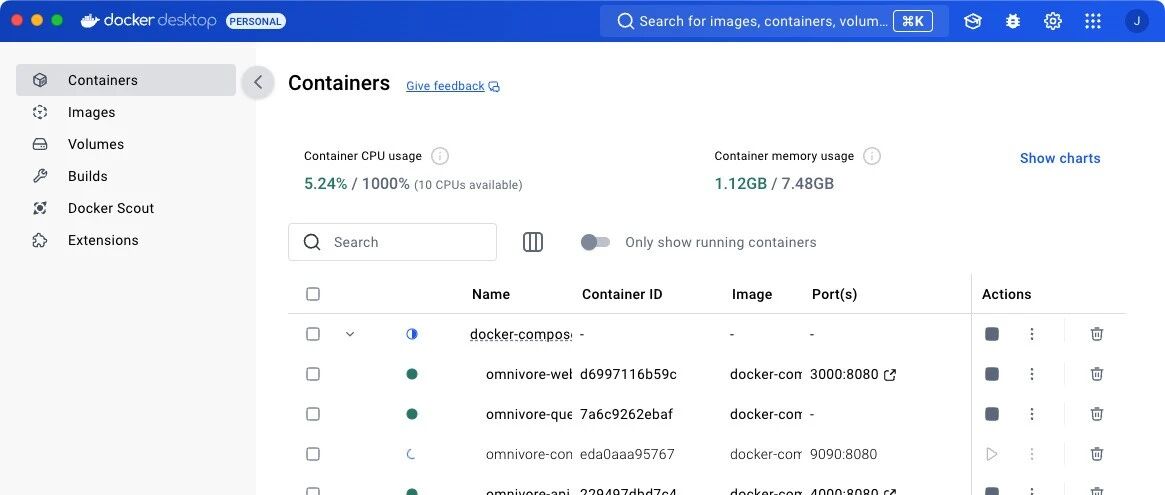The width and height of the screenshot is (1165, 495).
Task: Focus the containers Search field
Action: click(x=392, y=242)
